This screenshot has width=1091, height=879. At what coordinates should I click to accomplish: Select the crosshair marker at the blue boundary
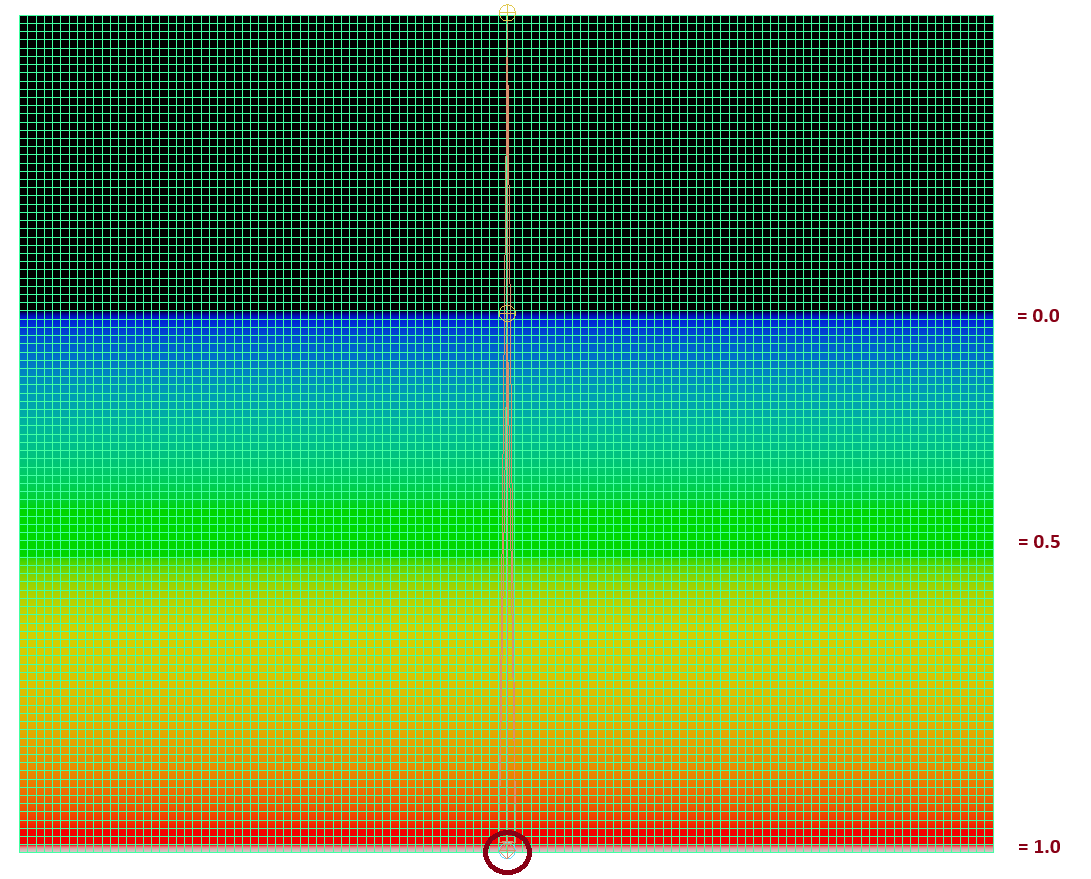pos(507,312)
